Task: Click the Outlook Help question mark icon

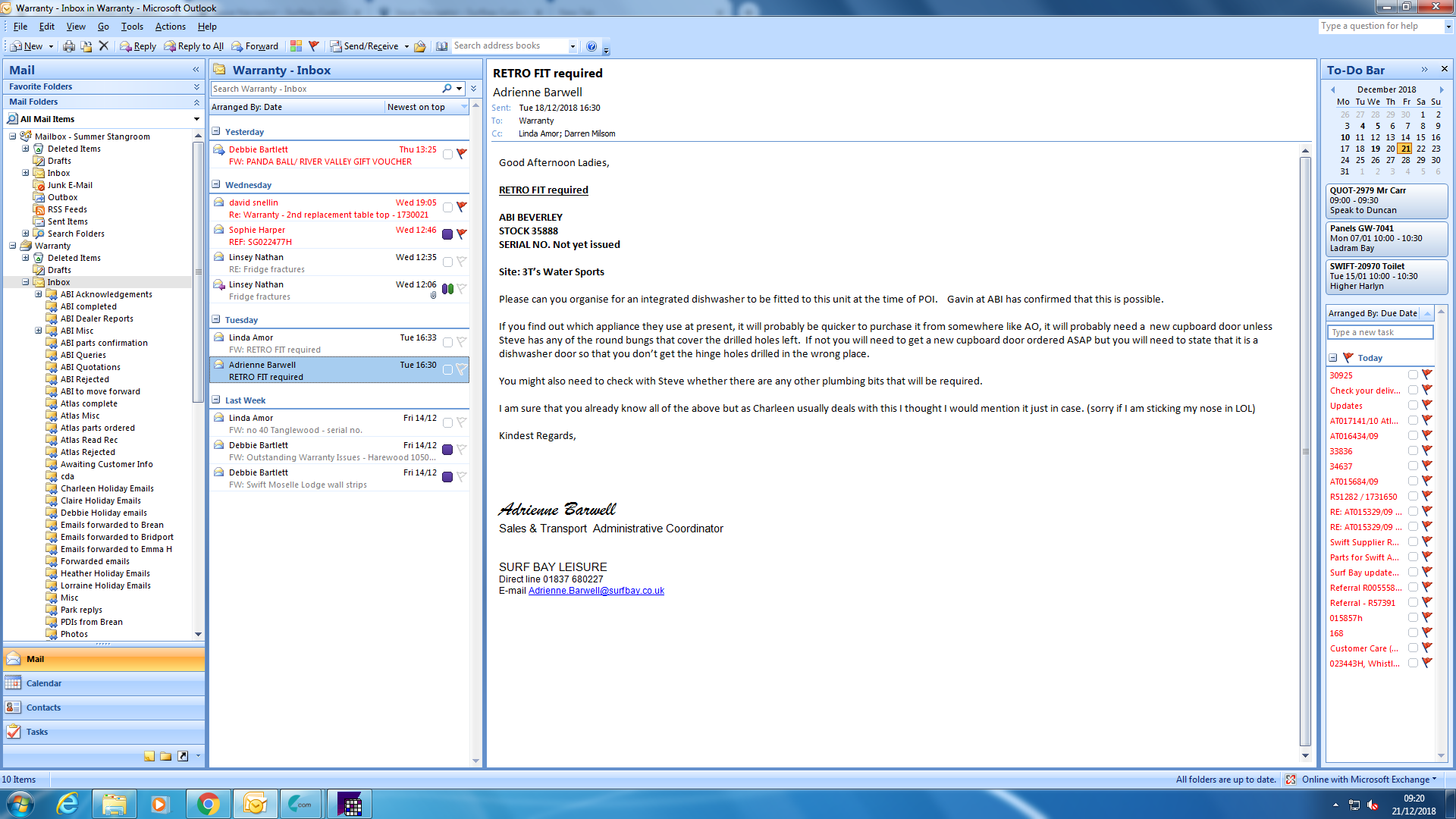Action: pos(591,46)
